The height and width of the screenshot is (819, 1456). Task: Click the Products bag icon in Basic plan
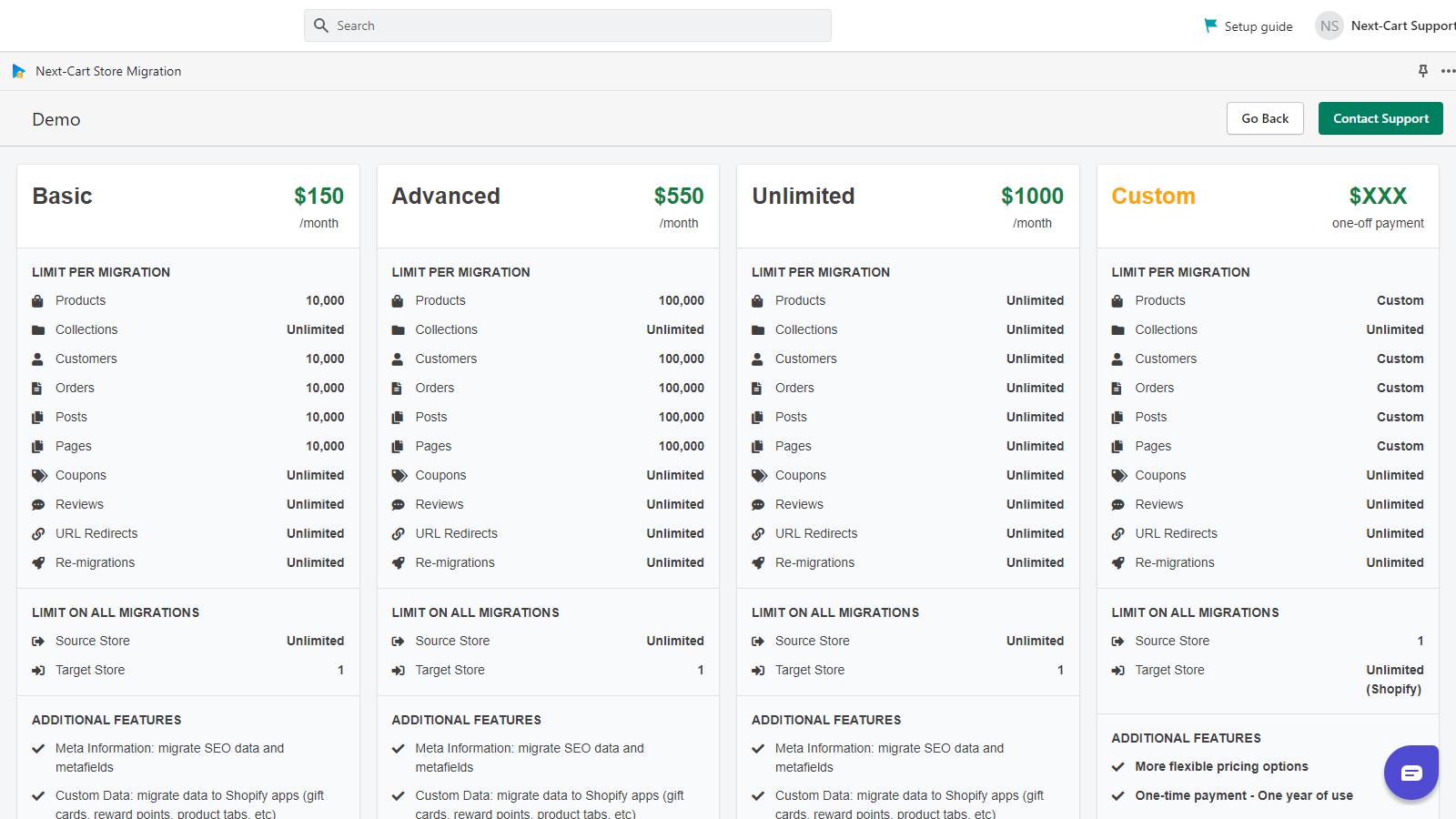pyautogui.click(x=38, y=301)
